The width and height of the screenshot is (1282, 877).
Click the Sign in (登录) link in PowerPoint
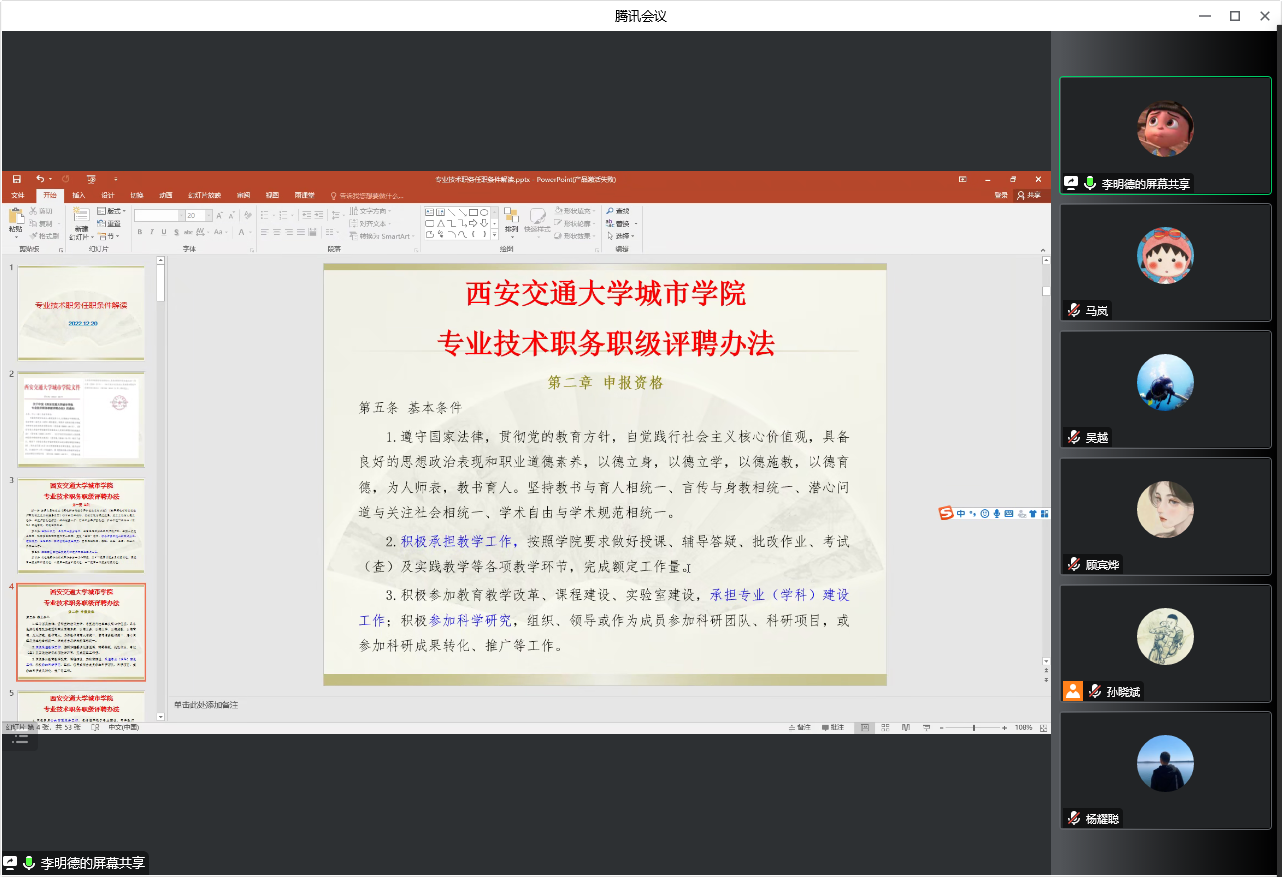point(1001,195)
